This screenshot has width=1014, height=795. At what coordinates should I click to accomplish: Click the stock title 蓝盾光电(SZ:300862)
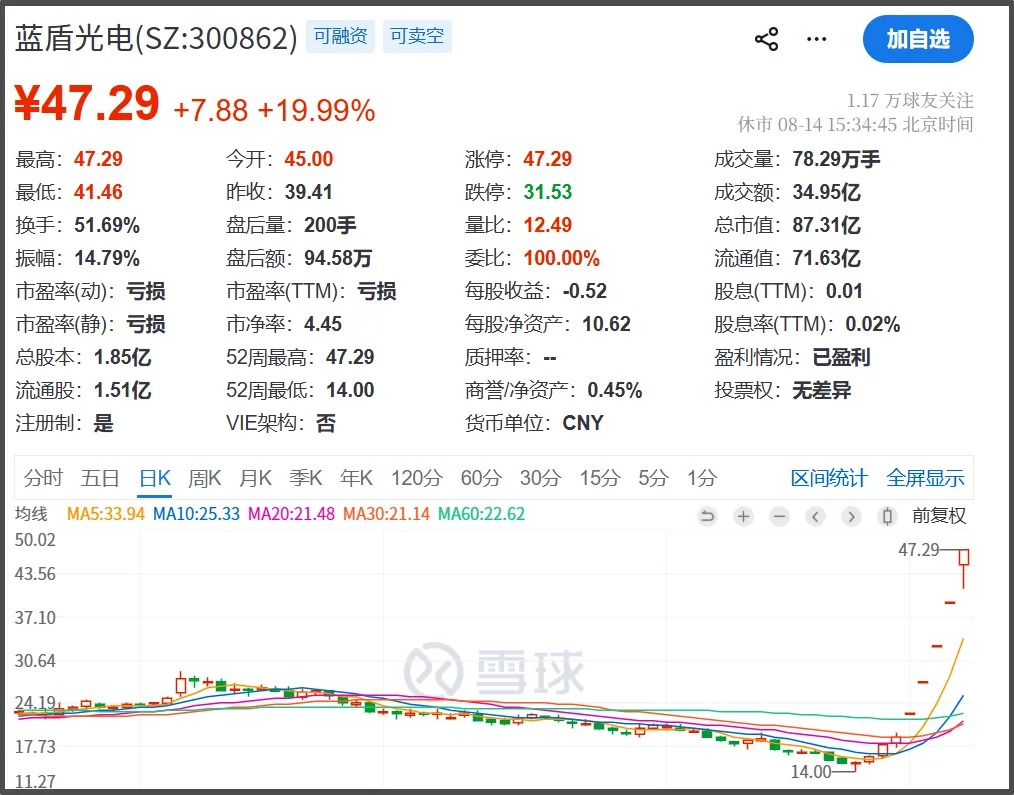point(156,38)
